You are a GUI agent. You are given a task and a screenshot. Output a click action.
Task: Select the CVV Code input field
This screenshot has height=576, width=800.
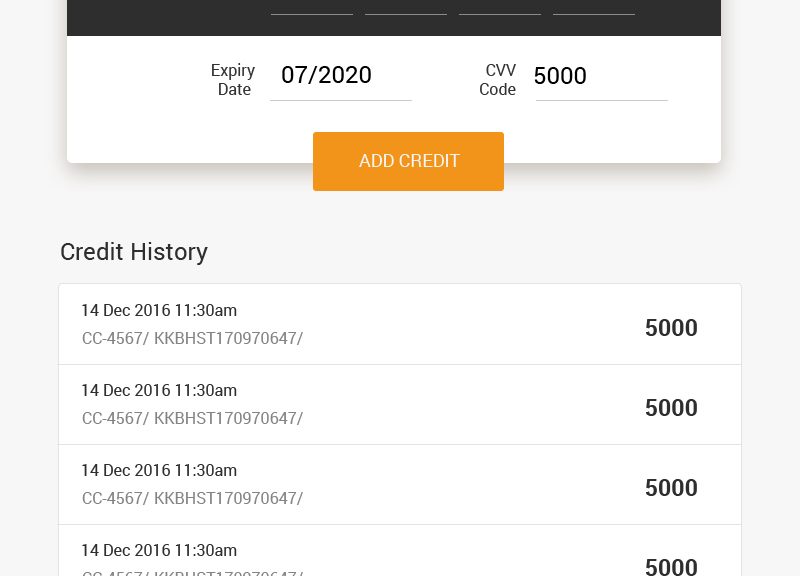(602, 76)
